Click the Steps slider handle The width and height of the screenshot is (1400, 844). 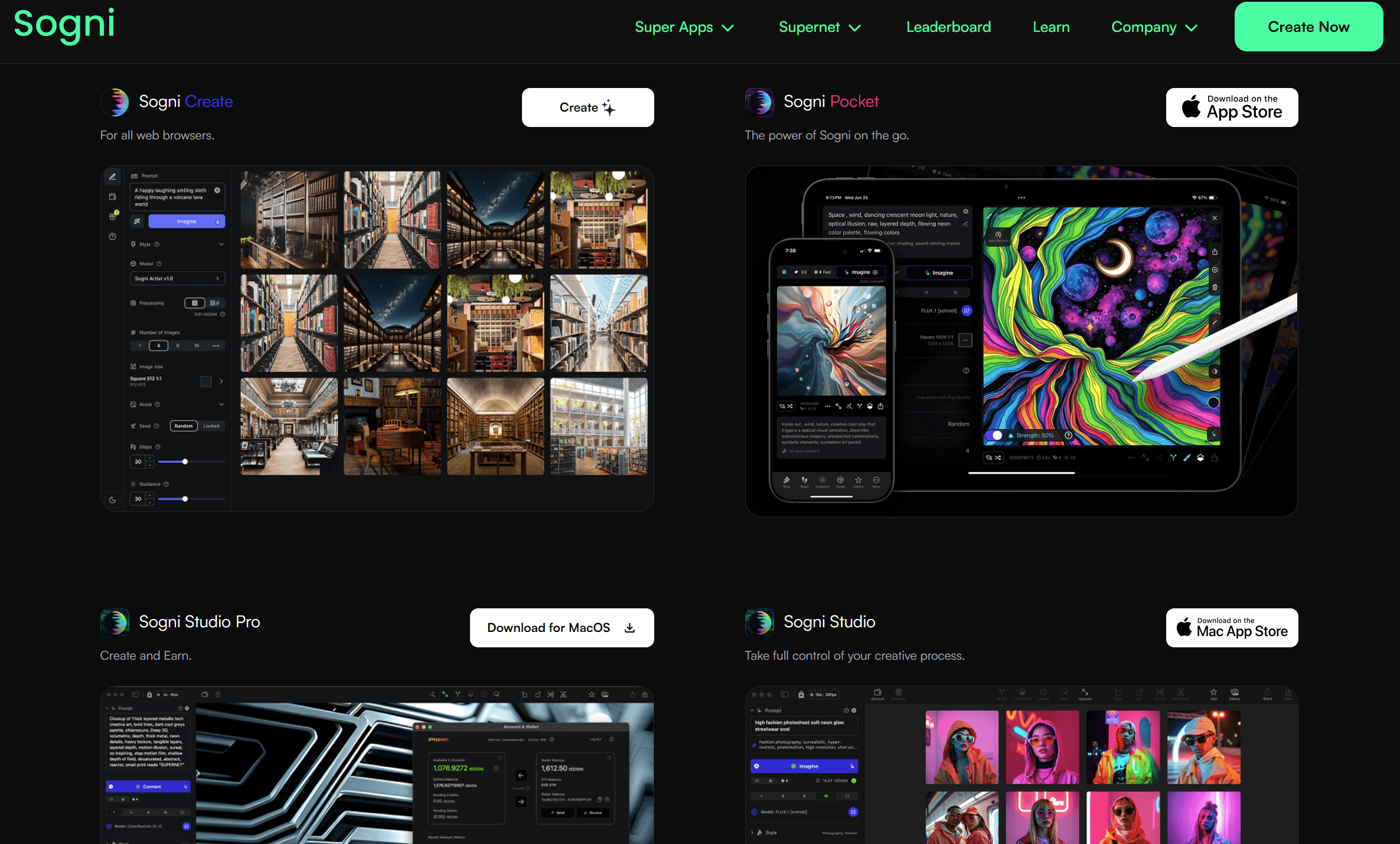coord(185,462)
